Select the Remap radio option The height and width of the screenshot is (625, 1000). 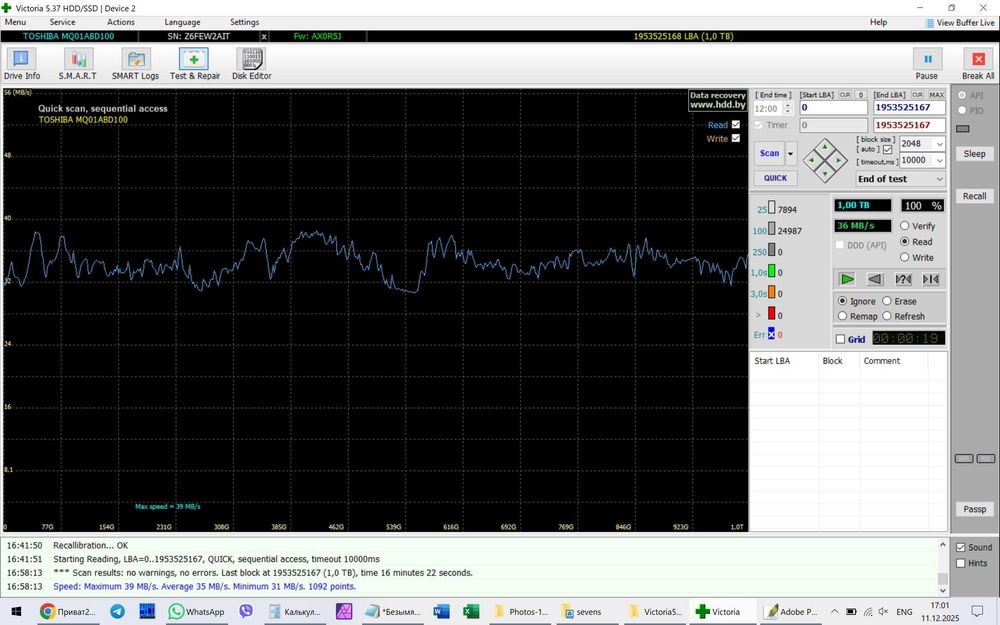(x=843, y=316)
